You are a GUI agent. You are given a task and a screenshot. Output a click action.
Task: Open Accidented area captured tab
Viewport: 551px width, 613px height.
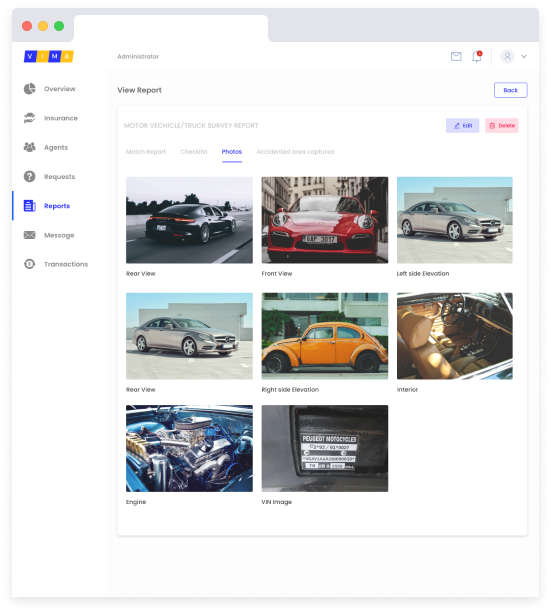pyautogui.click(x=295, y=152)
